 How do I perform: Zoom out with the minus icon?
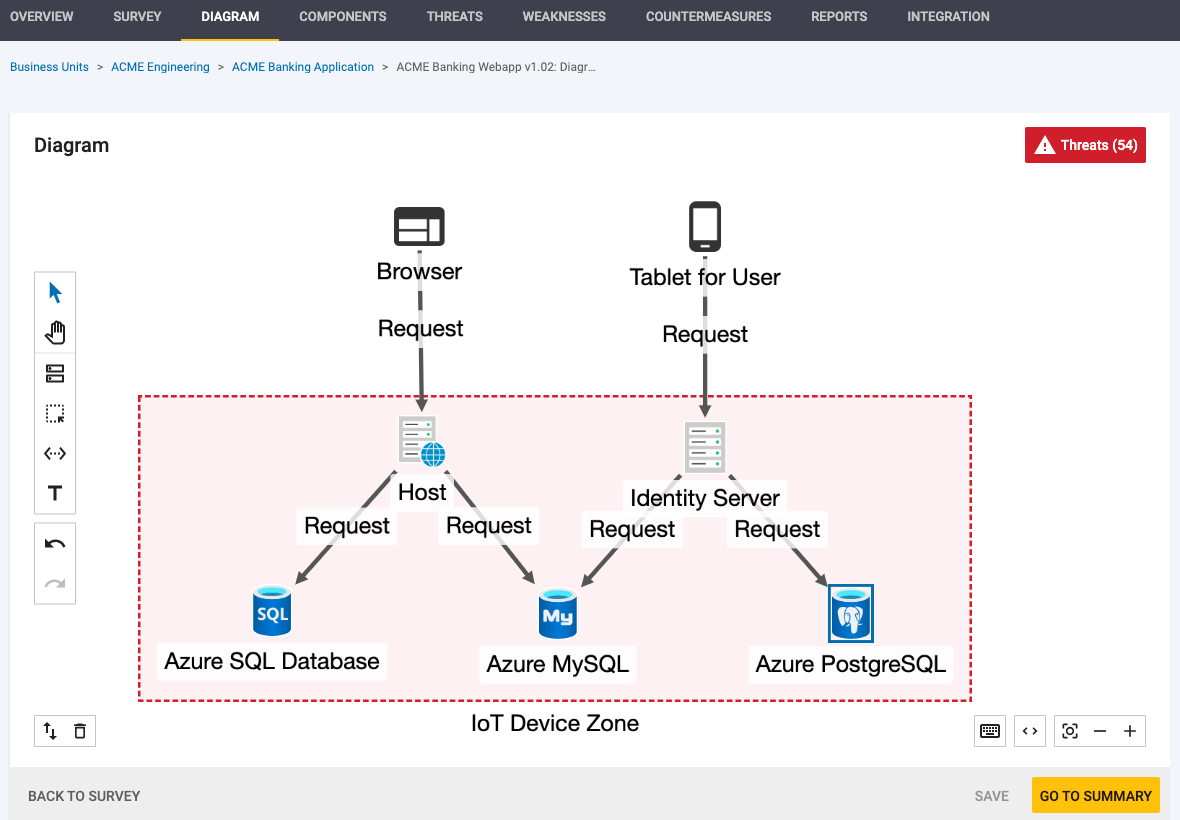(1100, 731)
